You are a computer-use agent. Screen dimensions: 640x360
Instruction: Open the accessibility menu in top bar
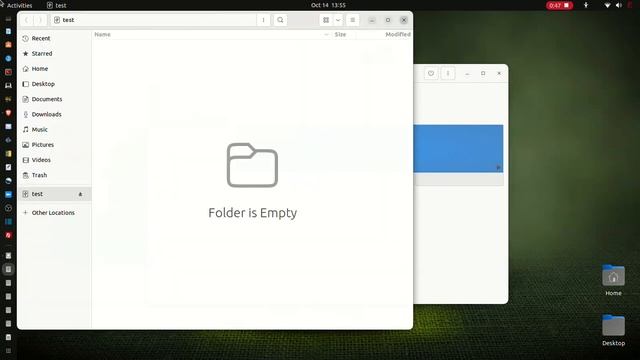coord(586,5)
